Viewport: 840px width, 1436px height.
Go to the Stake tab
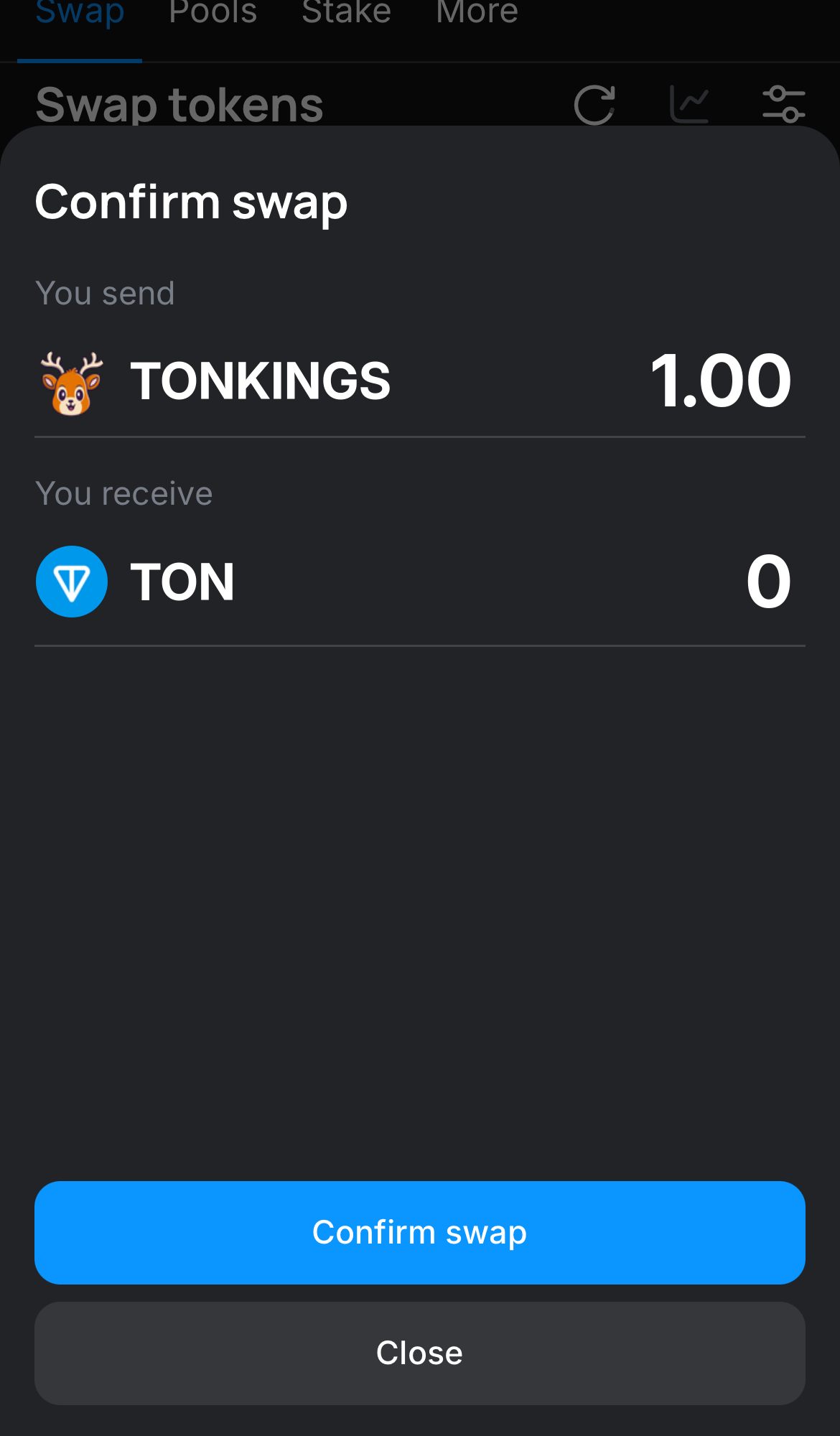[347, 13]
